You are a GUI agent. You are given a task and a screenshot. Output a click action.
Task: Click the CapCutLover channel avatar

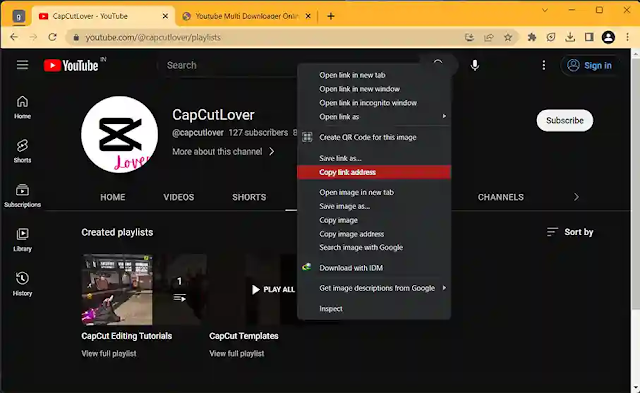pos(120,134)
